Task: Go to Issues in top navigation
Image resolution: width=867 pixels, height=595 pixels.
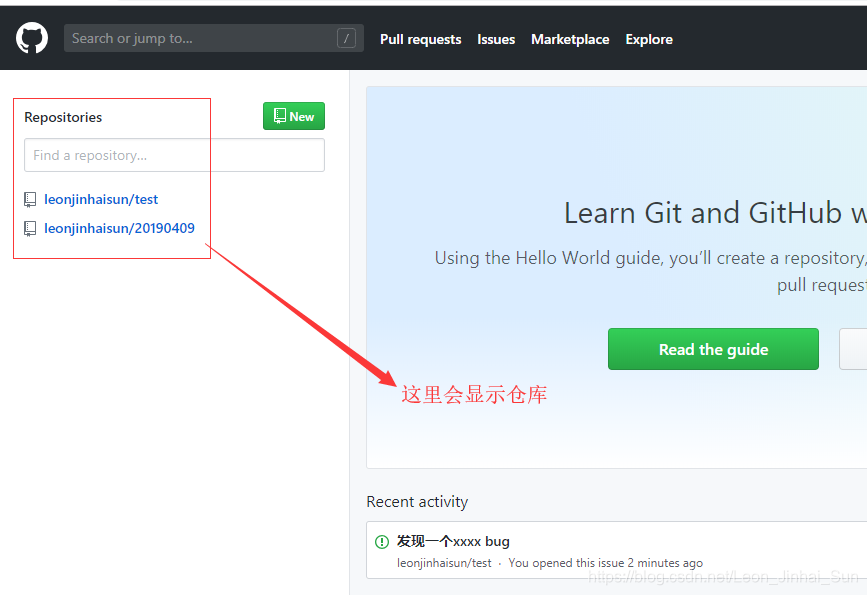Action: 496,39
